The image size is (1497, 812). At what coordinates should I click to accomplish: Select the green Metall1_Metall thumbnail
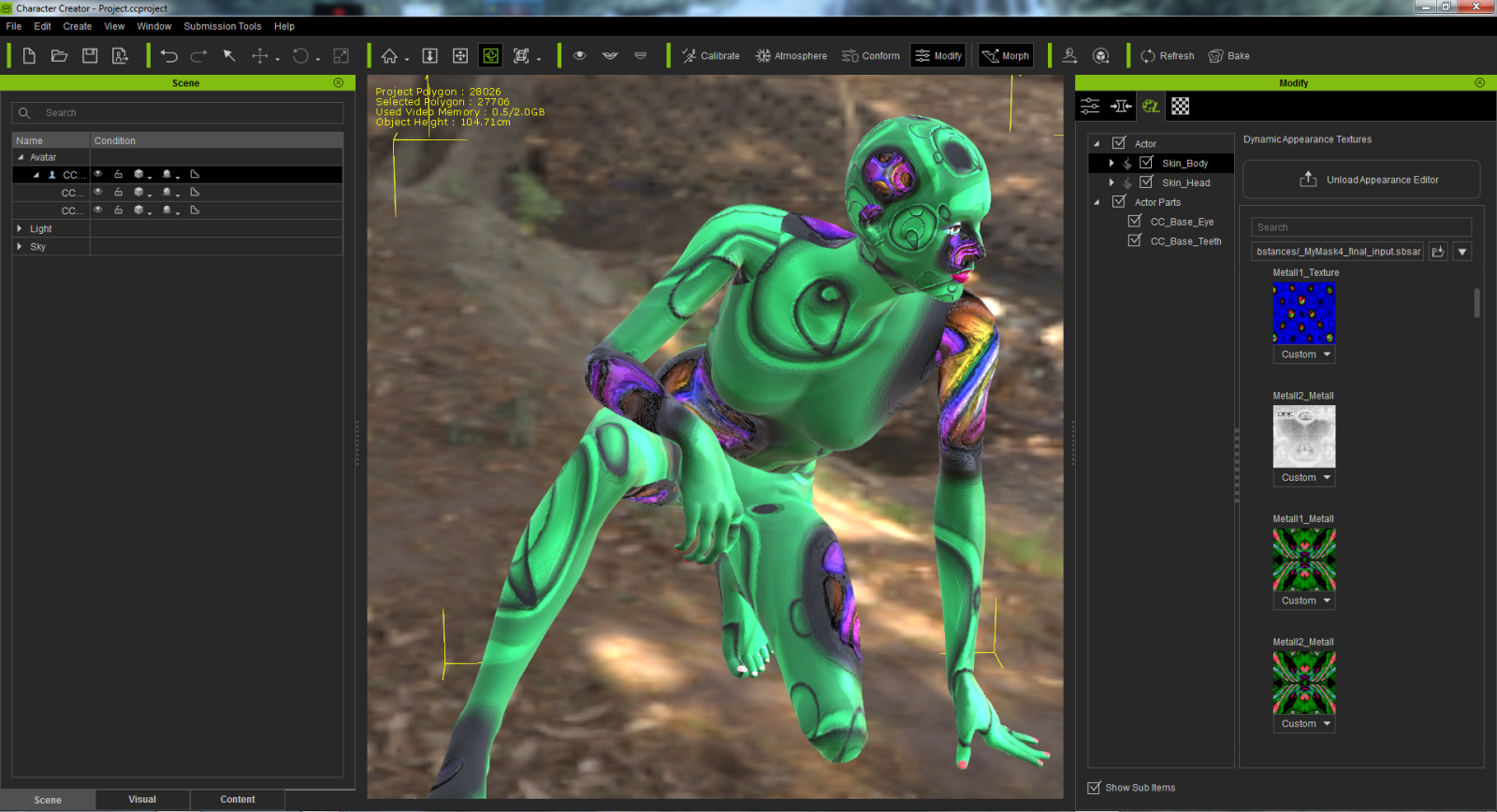coord(1304,559)
